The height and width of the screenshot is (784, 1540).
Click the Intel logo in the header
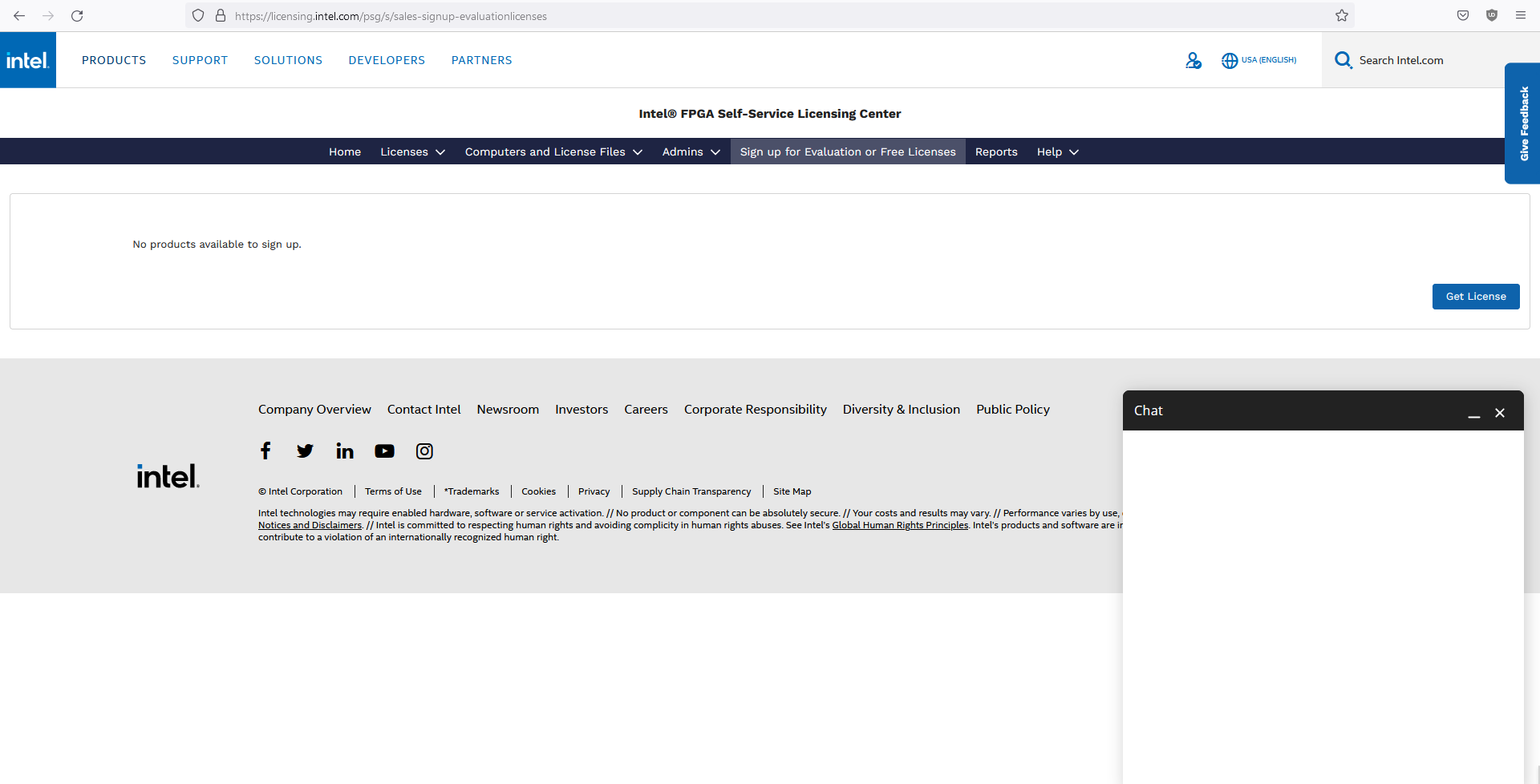click(x=28, y=60)
